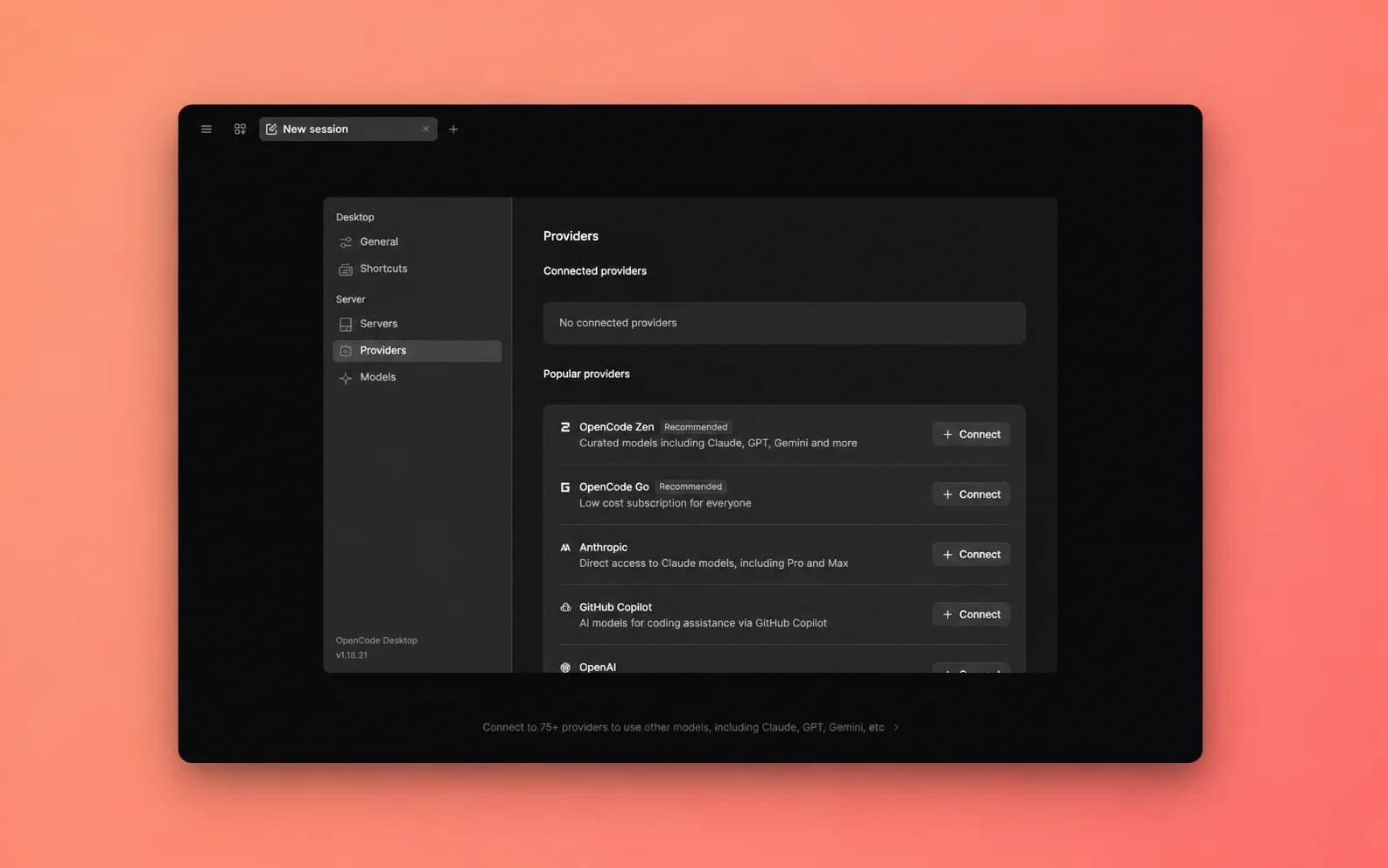The image size is (1388, 868).
Task: Click the plus icon on Anthropic's Connect button
Action: click(948, 555)
